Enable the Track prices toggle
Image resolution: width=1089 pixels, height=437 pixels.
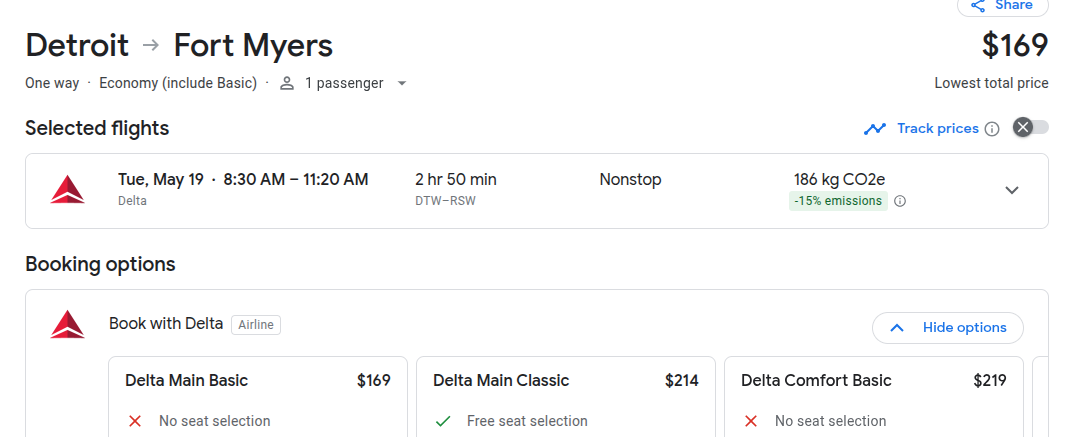click(x=1031, y=127)
